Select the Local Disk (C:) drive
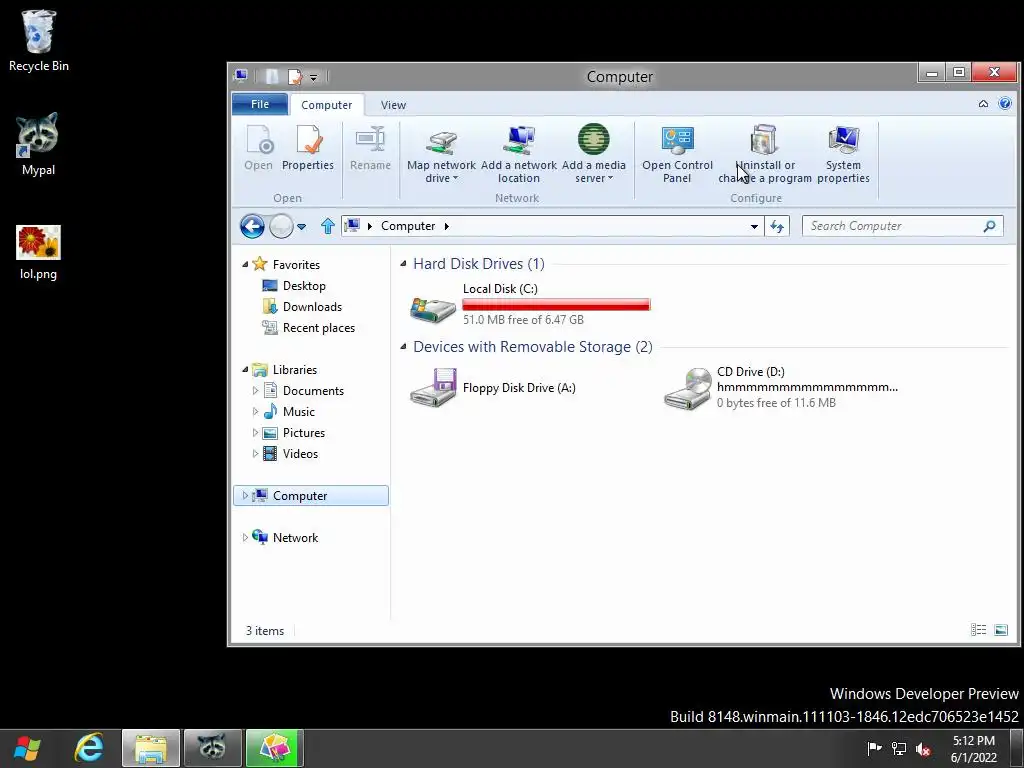The height and width of the screenshot is (768, 1024). [x=530, y=304]
